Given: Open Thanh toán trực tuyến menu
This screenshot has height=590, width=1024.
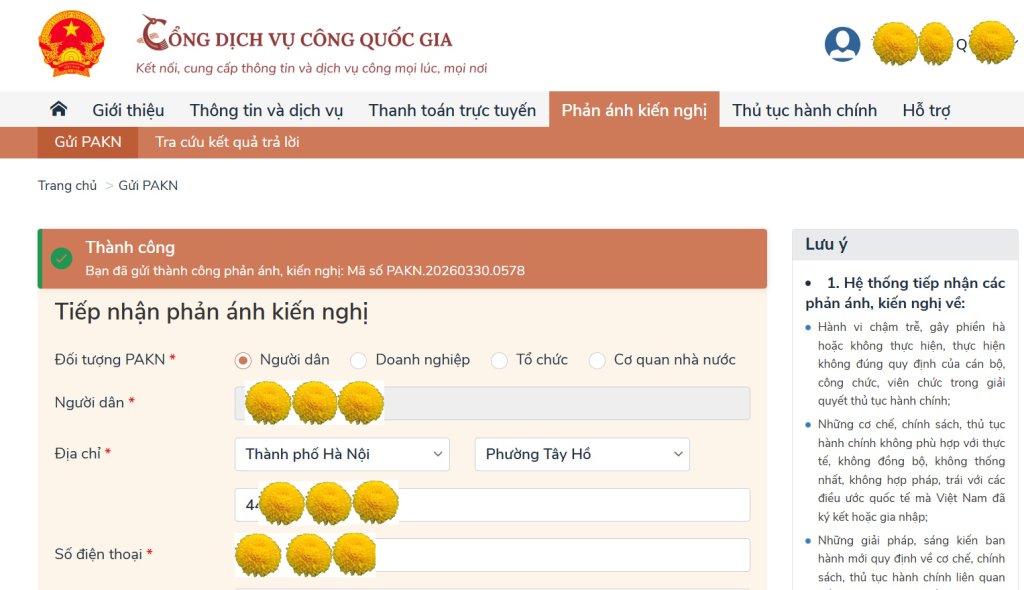Looking at the screenshot, I should 452,110.
